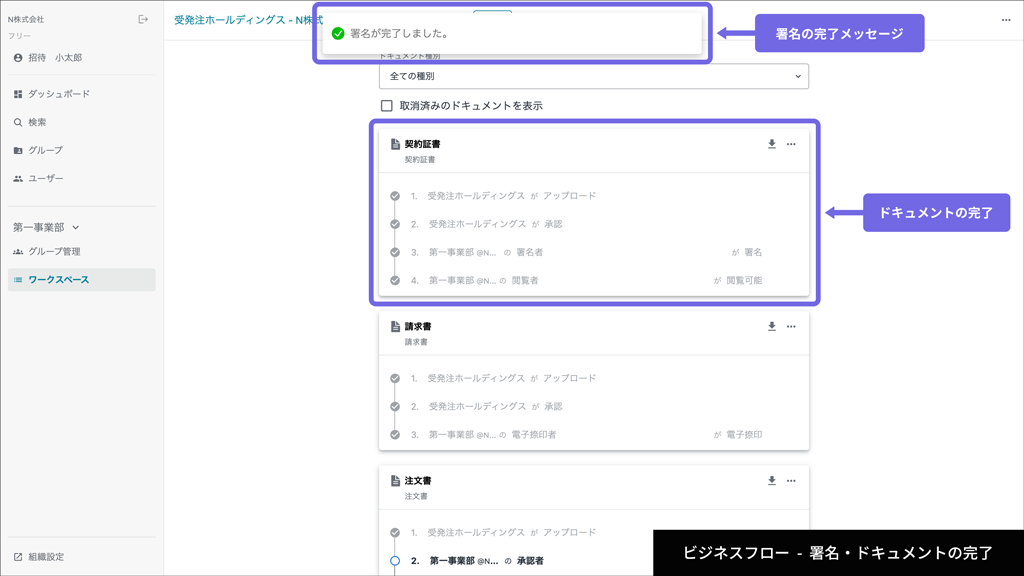Click the blue in-progress circle of 注文書 step 2
The width and height of the screenshot is (1024, 576).
[x=395, y=560]
